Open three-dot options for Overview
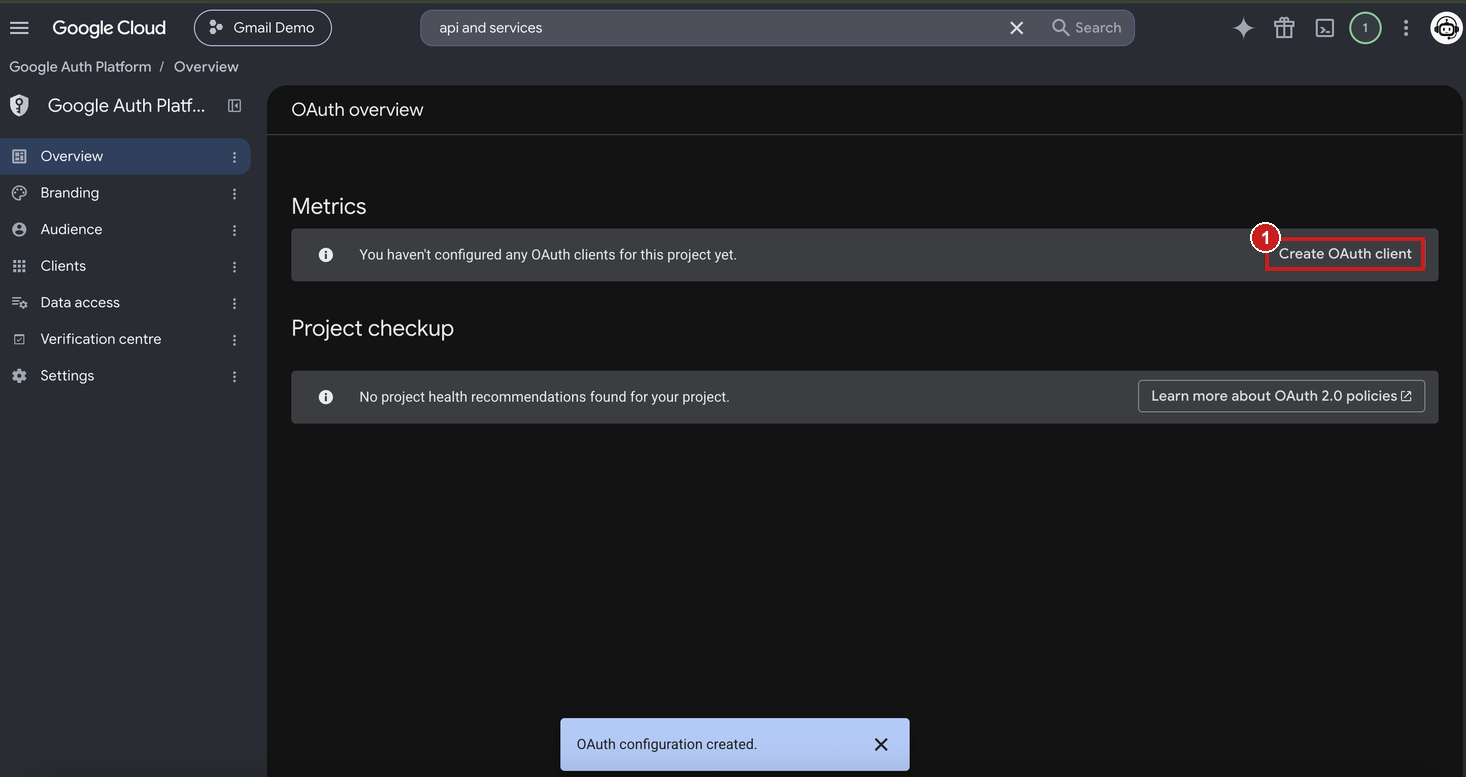 [234, 157]
